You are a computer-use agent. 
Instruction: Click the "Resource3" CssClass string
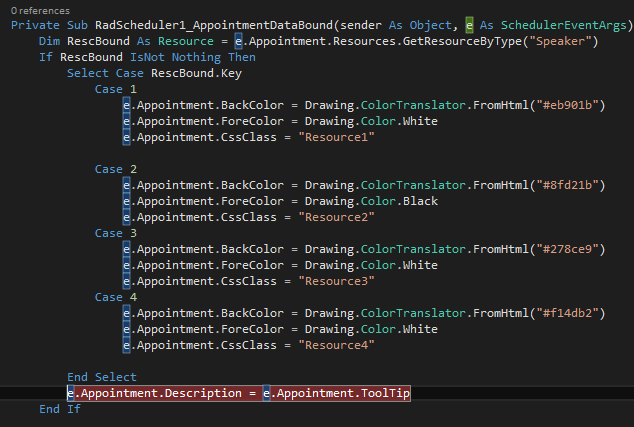(x=337, y=281)
